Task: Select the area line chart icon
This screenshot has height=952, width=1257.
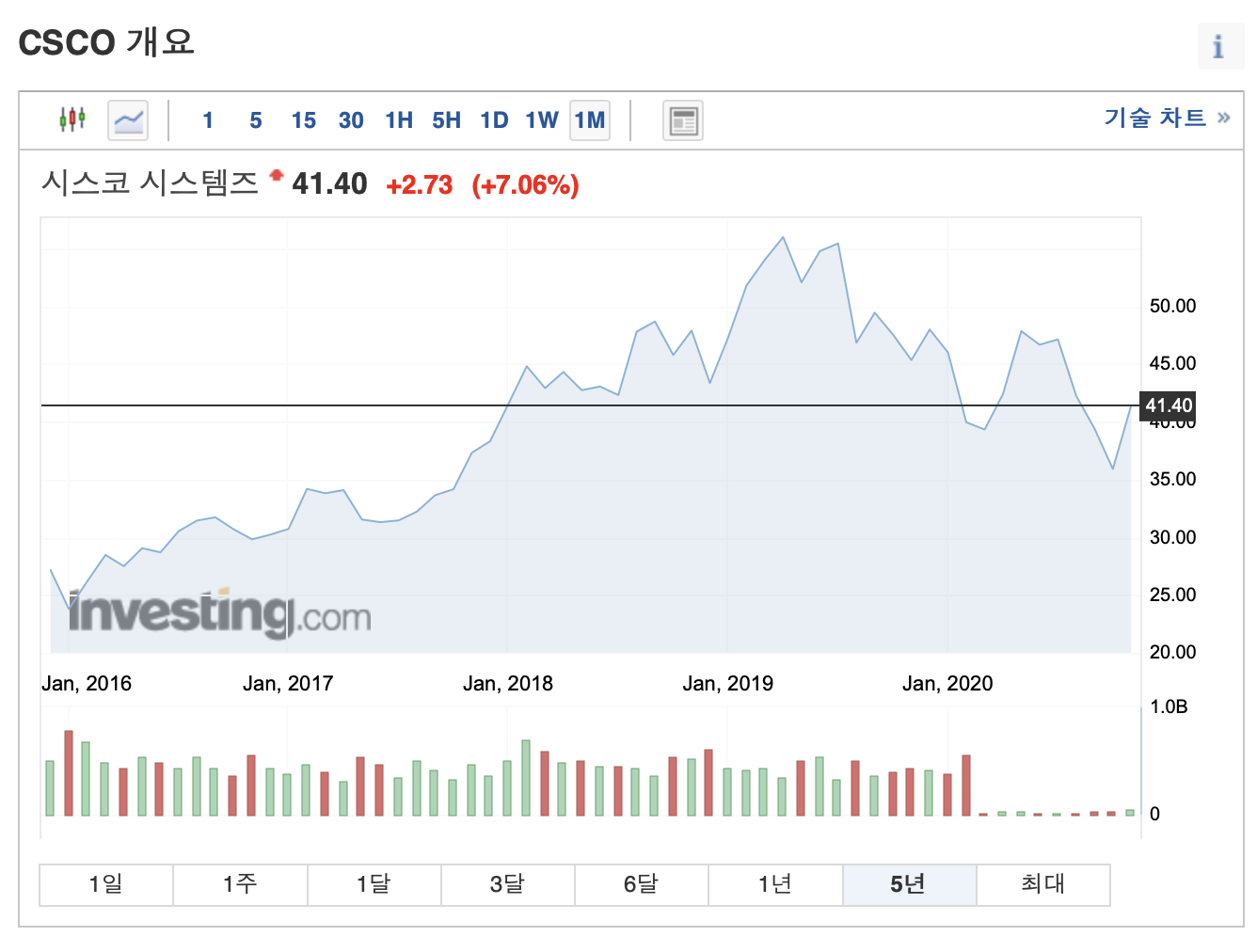Action: tap(128, 120)
